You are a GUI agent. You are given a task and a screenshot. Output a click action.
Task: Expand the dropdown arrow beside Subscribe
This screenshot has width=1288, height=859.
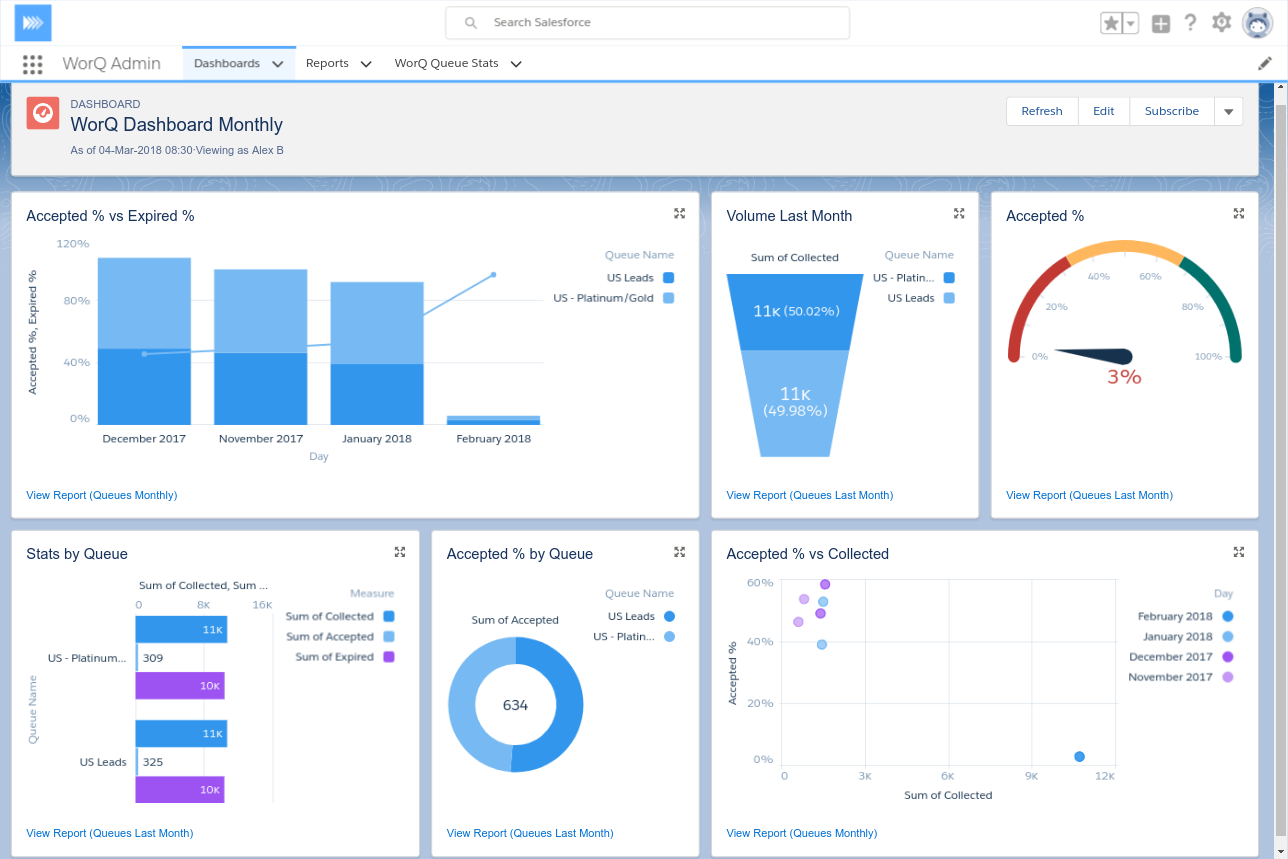point(1228,112)
